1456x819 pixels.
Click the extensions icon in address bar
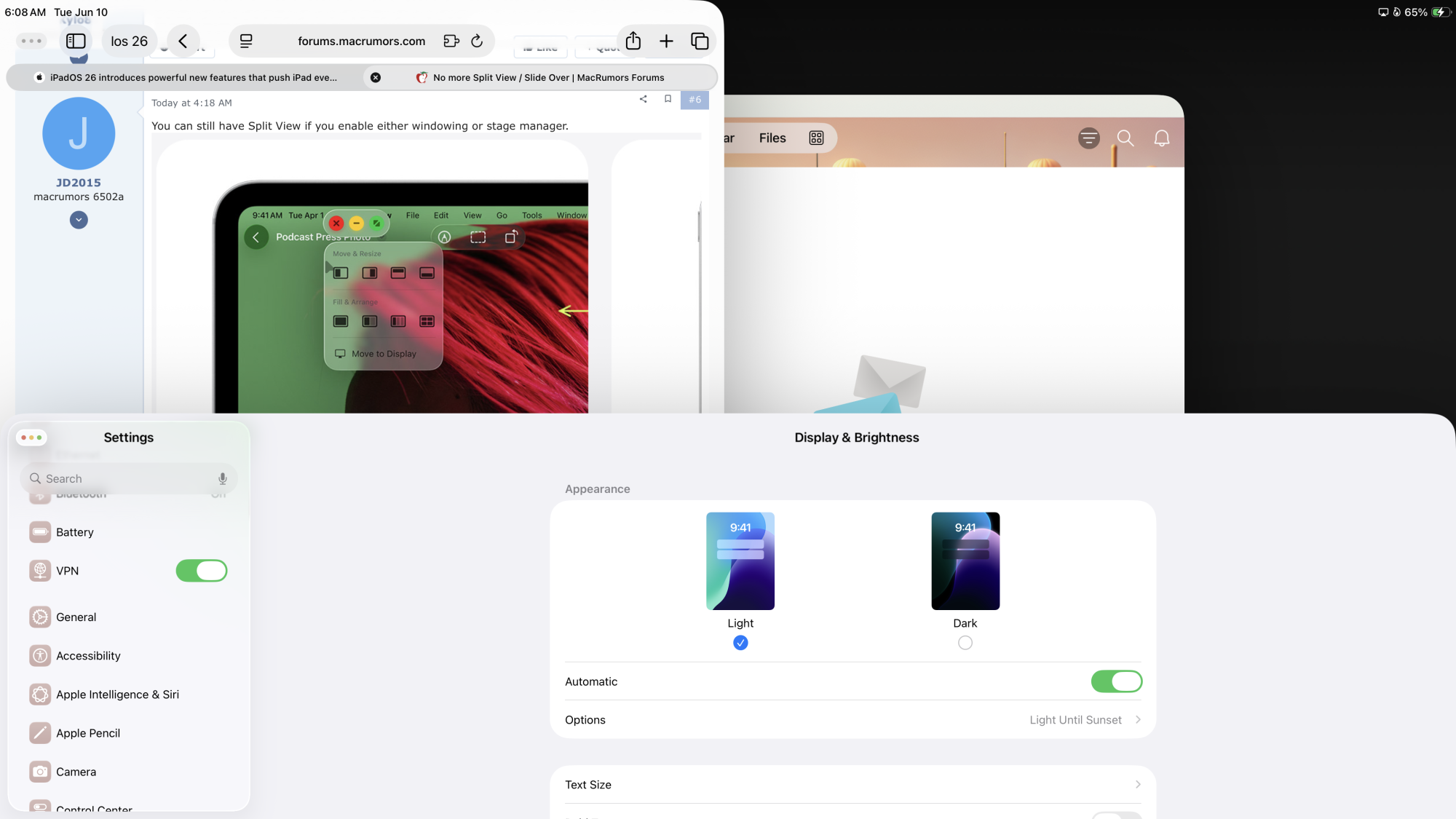coord(451,41)
